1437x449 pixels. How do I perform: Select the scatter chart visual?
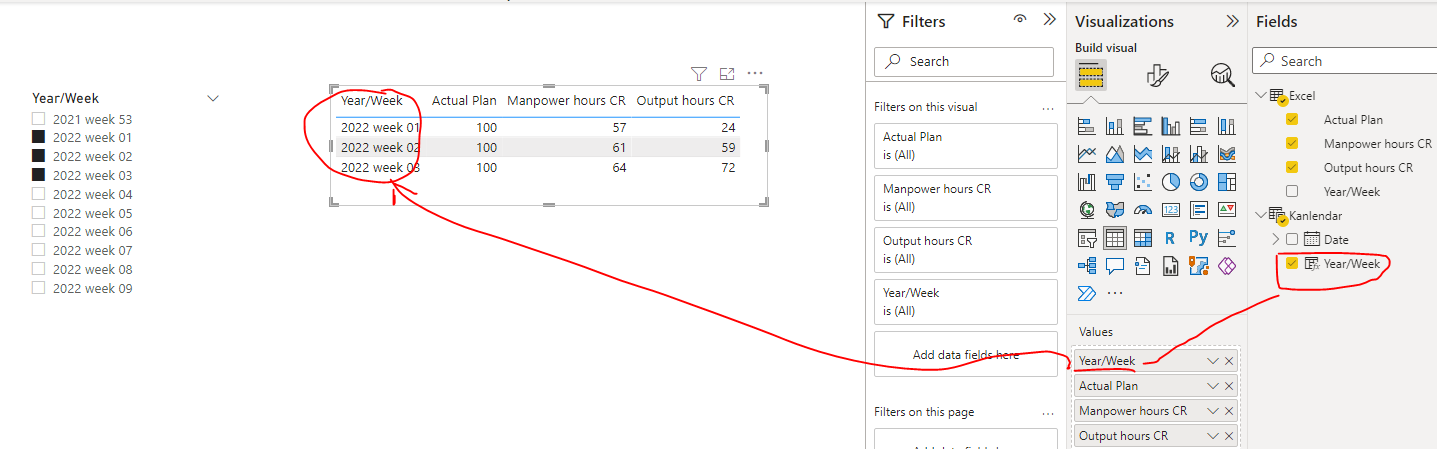(x=1143, y=183)
